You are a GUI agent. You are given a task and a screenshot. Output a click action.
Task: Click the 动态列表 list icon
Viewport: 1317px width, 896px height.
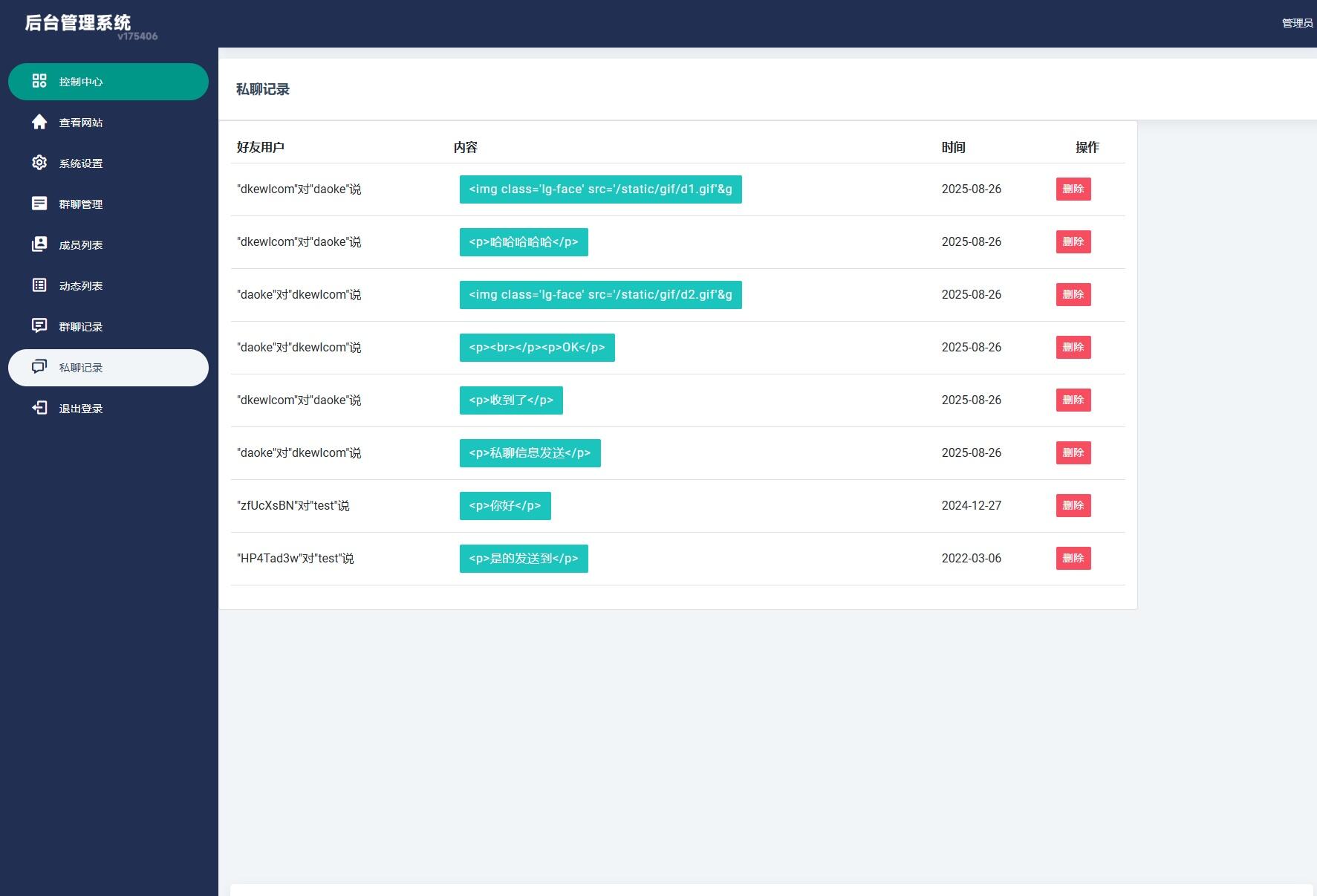point(39,285)
